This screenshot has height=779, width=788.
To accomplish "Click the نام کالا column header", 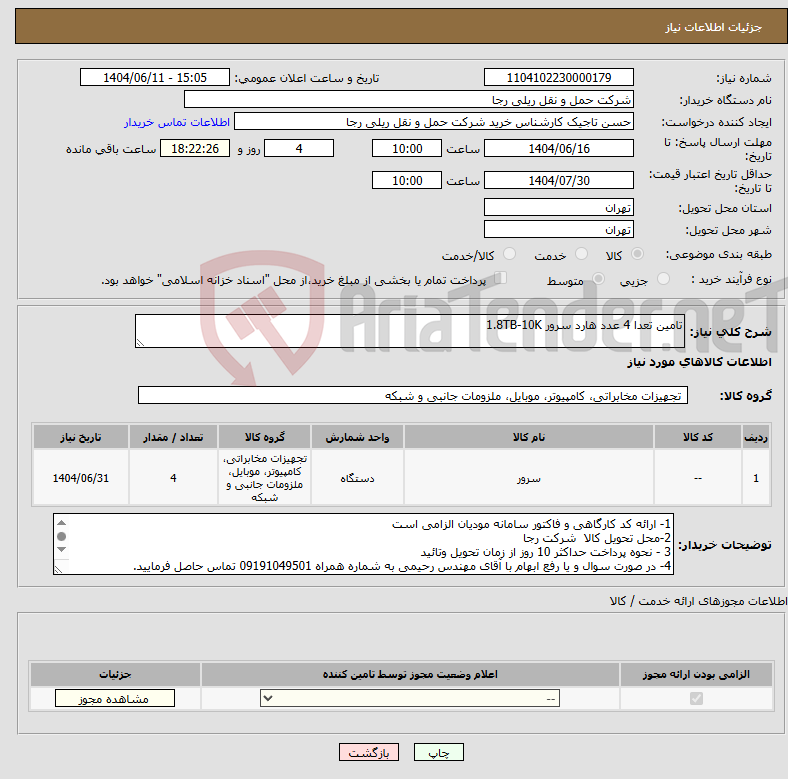I will pyautogui.click(x=529, y=437).
